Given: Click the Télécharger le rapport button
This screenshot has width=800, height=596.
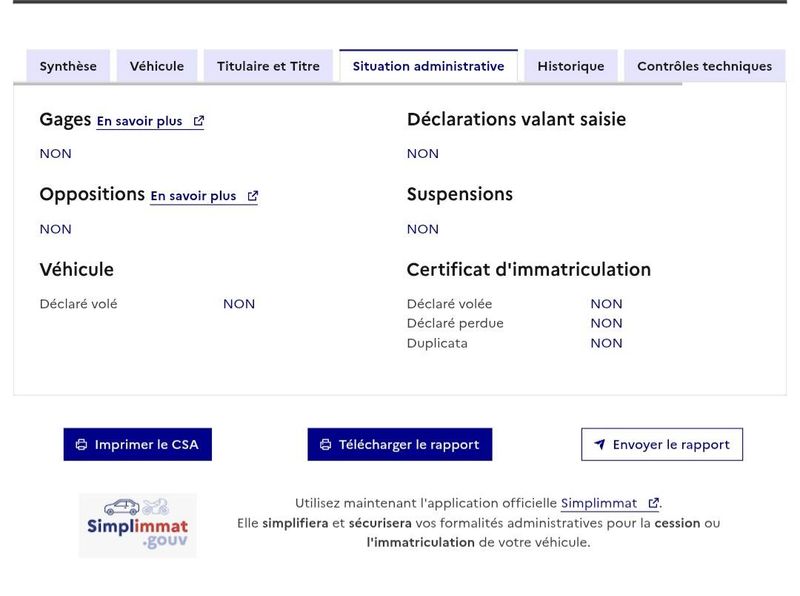Looking at the screenshot, I should click(x=399, y=444).
